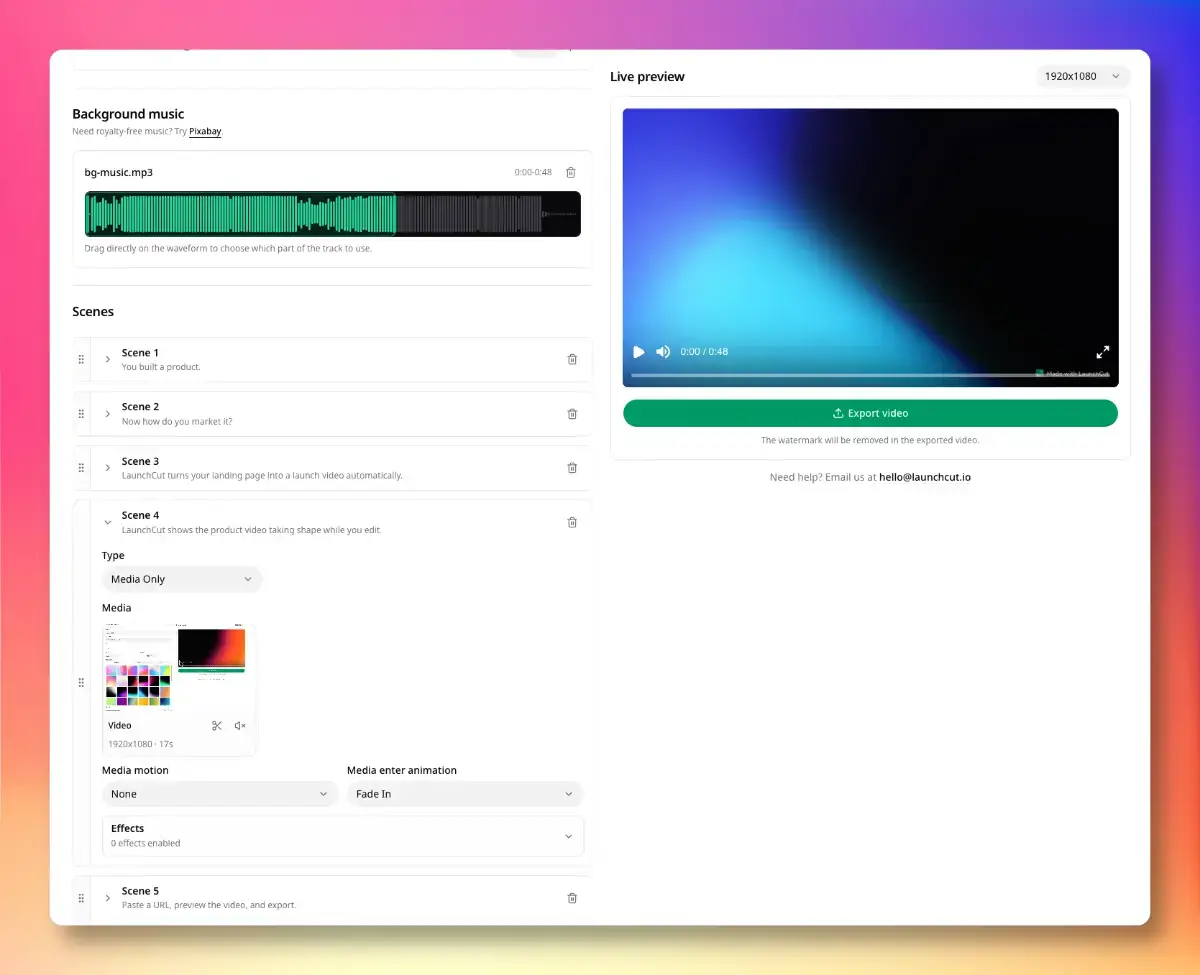The height and width of the screenshot is (975, 1200).
Task: Open the preview in fullscreen
Action: (x=1103, y=352)
